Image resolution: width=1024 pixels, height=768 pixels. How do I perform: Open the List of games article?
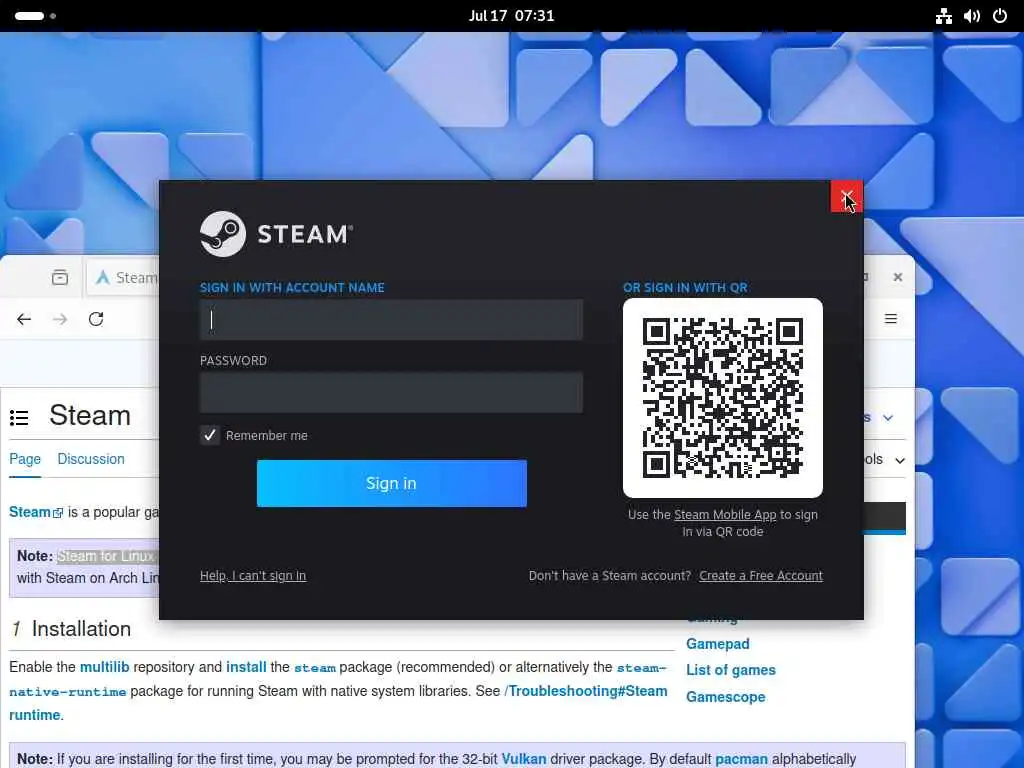tap(731, 670)
